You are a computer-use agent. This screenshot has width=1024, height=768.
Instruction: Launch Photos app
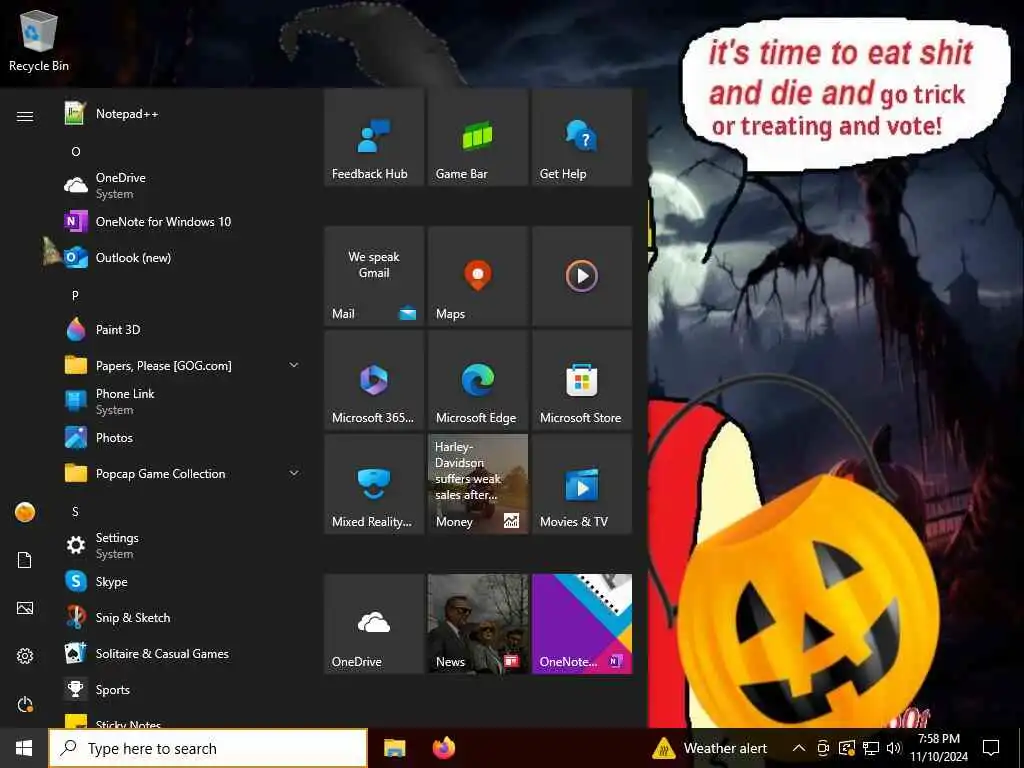pos(180,438)
